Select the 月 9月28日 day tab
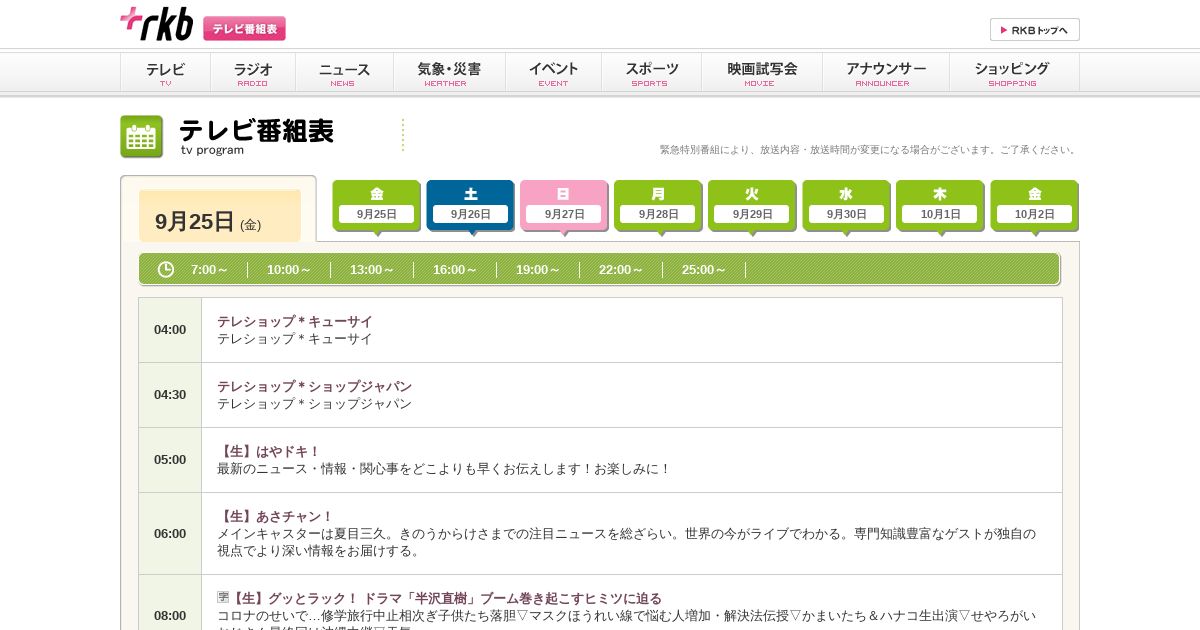Screen dimensions: 1200x630 (658, 206)
